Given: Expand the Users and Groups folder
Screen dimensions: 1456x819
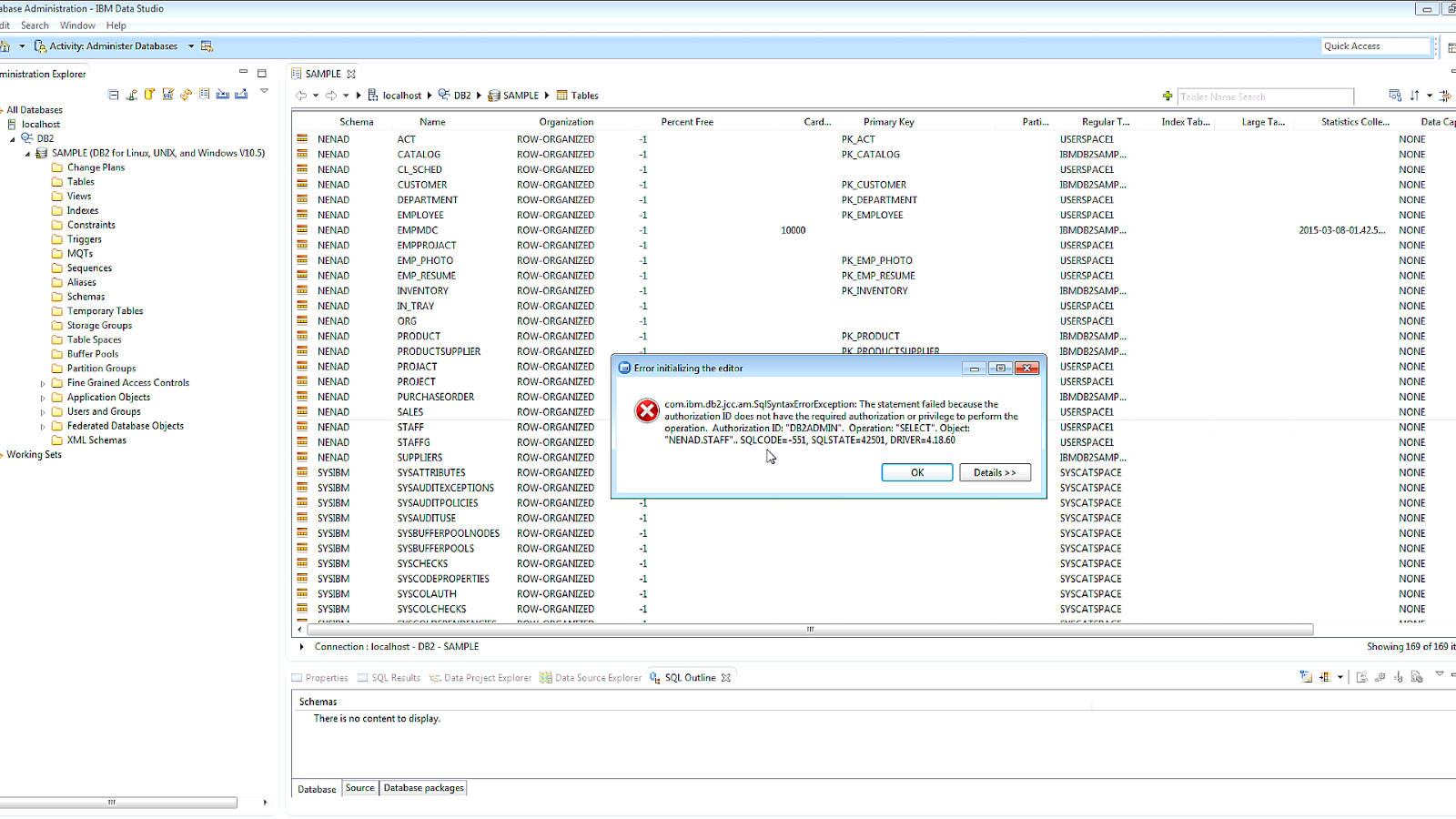Looking at the screenshot, I should [x=43, y=412].
